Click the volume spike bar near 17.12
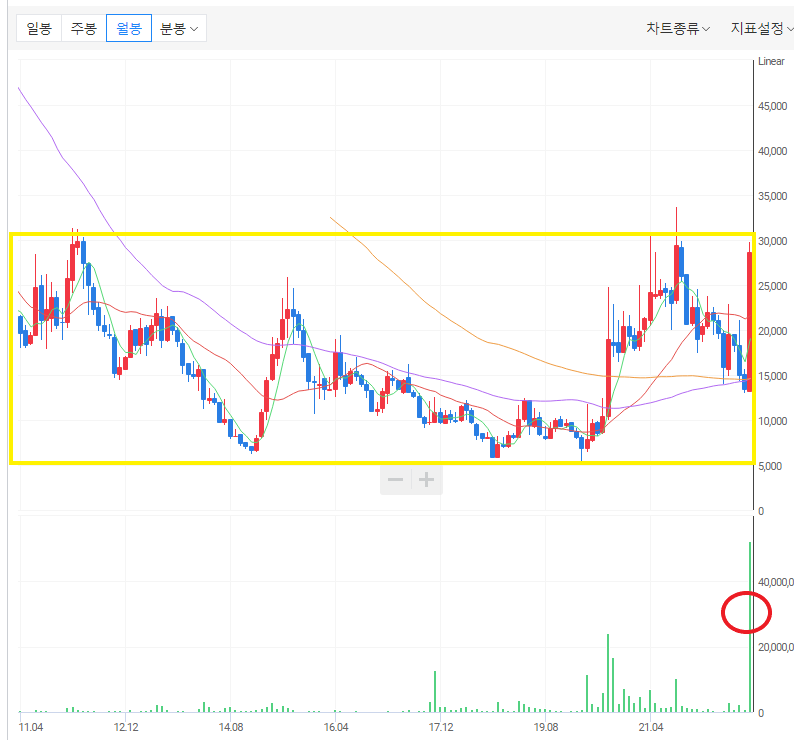Image resolution: width=794 pixels, height=740 pixels. coord(435,692)
